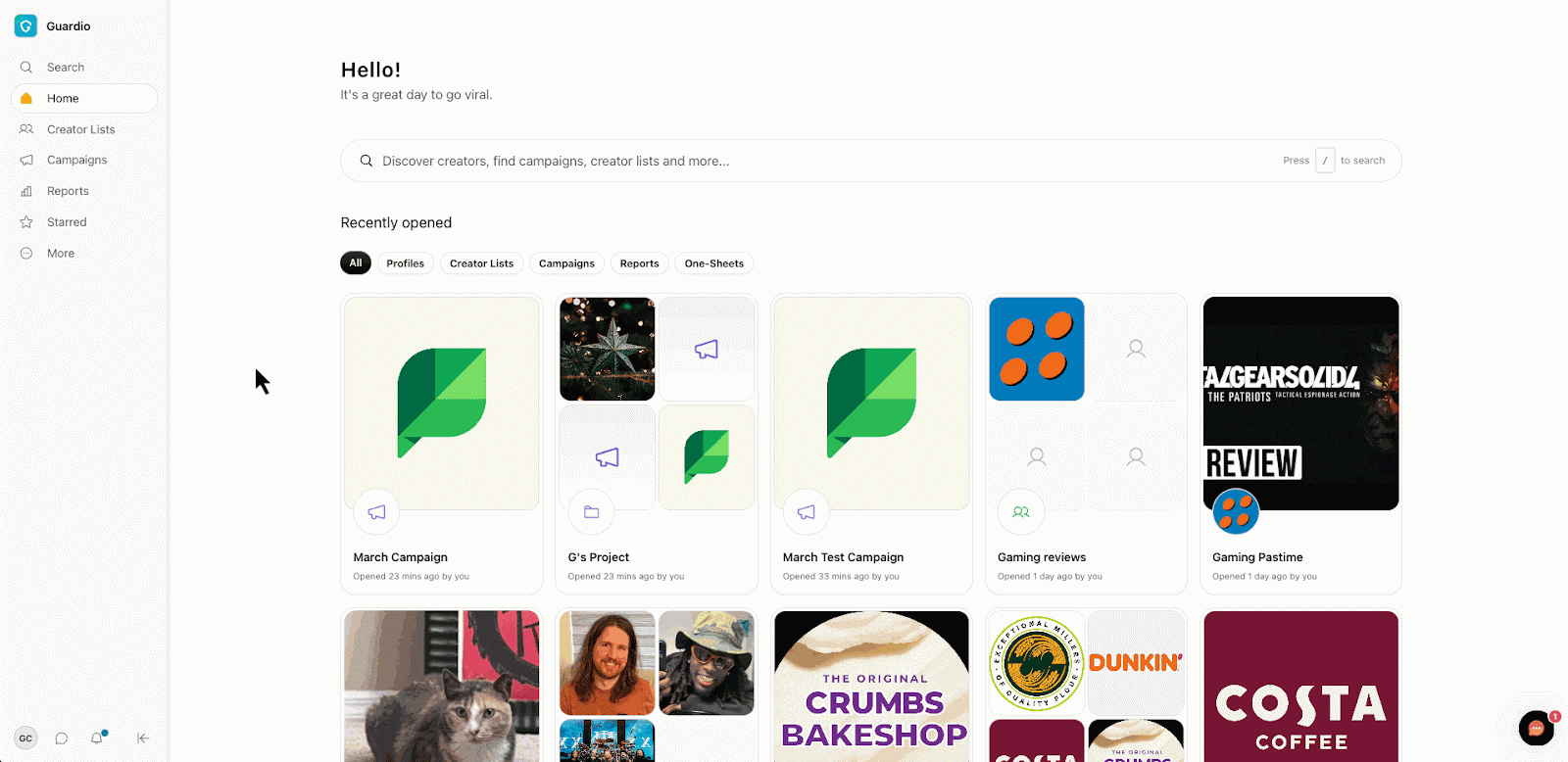
Task: Click the Campaigns megaphone icon in sidebar
Action: pyautogui.click(x=26, y=160)
